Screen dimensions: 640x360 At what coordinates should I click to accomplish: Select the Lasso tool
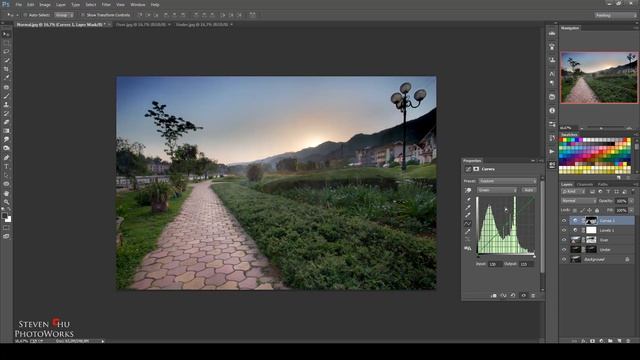(6, 51)
